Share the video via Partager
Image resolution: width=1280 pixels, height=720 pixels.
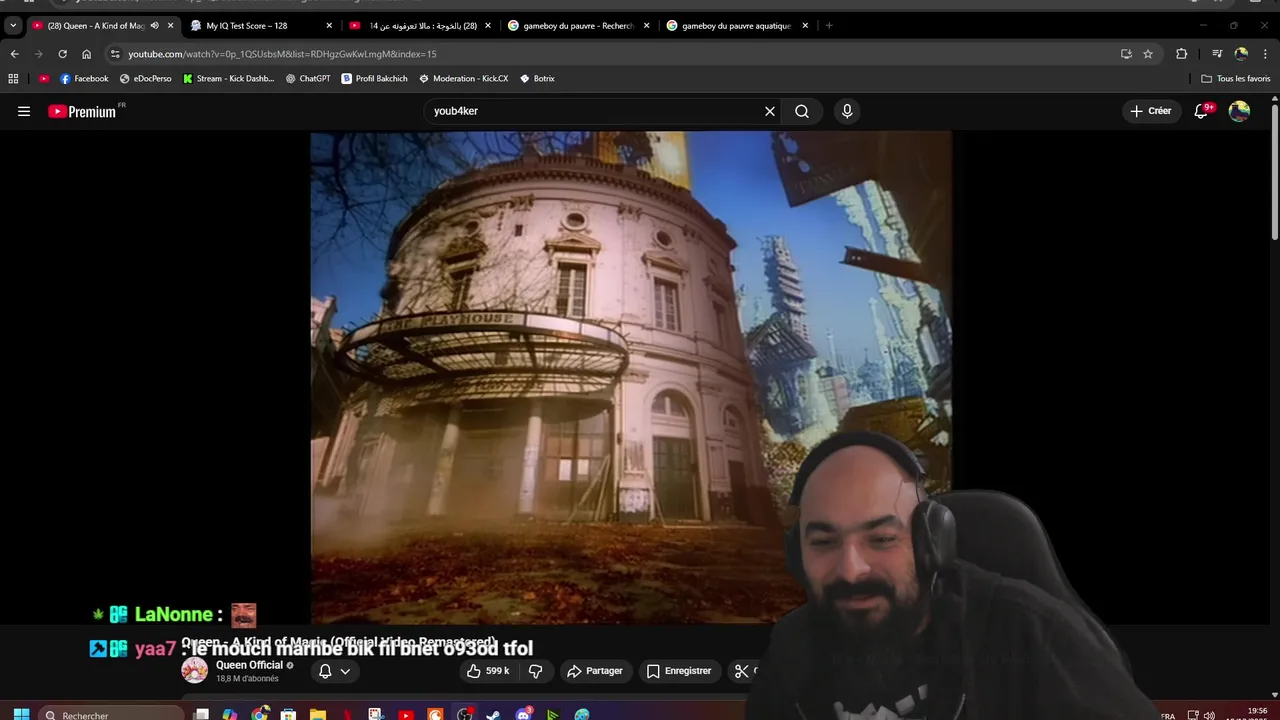tap(595, 671)
